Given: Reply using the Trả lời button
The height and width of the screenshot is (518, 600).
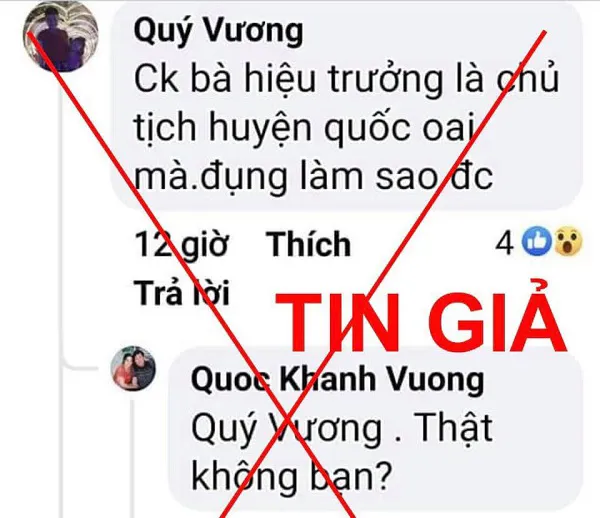Looking at the screenshot, I should pyautogui.click(x=182, y=292).
